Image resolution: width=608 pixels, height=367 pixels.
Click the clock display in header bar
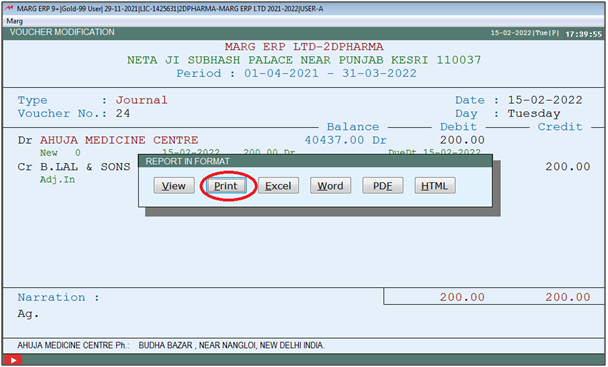coord(584,34)
